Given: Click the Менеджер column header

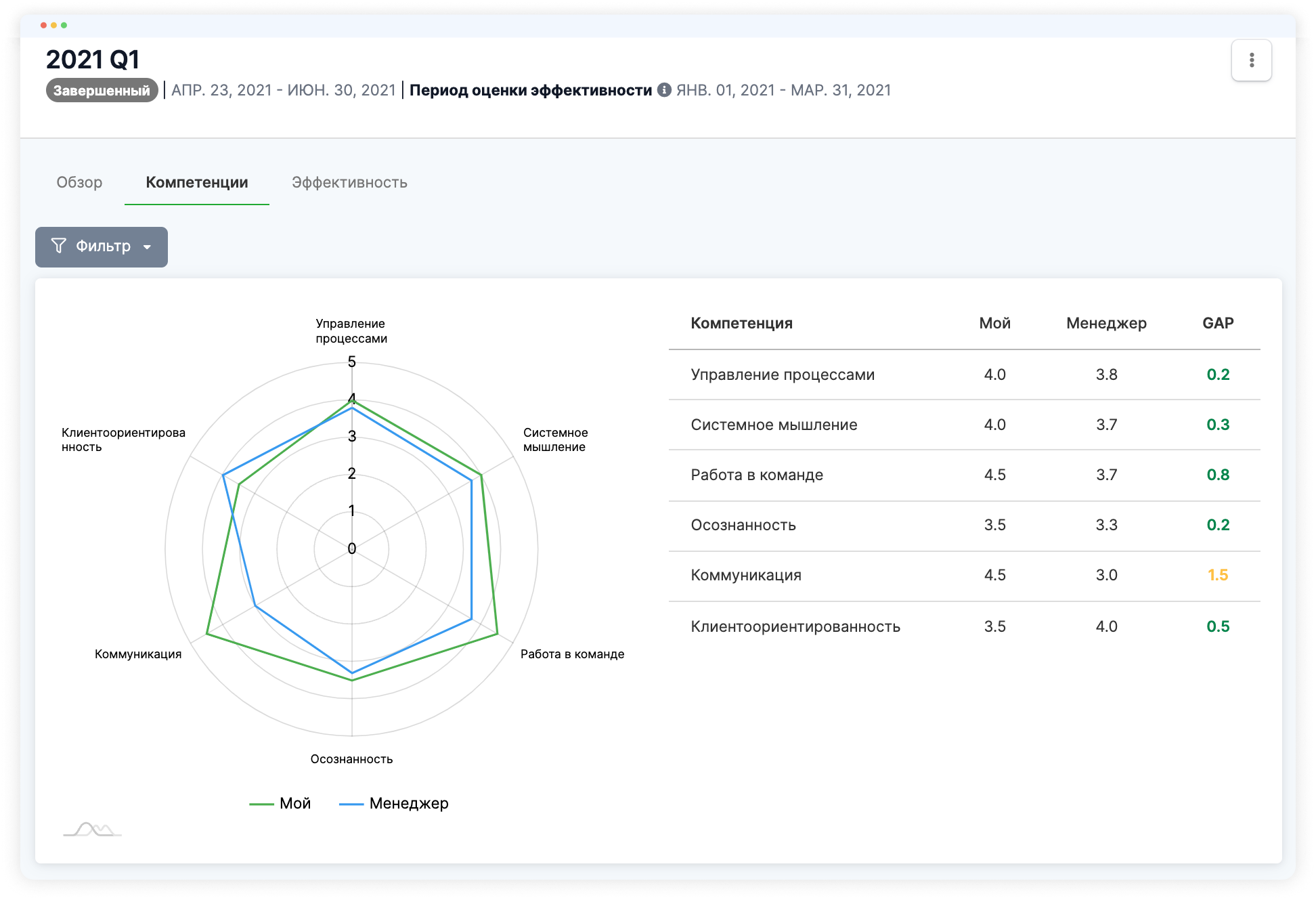Looking at the screenshot, I should [1106, 323].
